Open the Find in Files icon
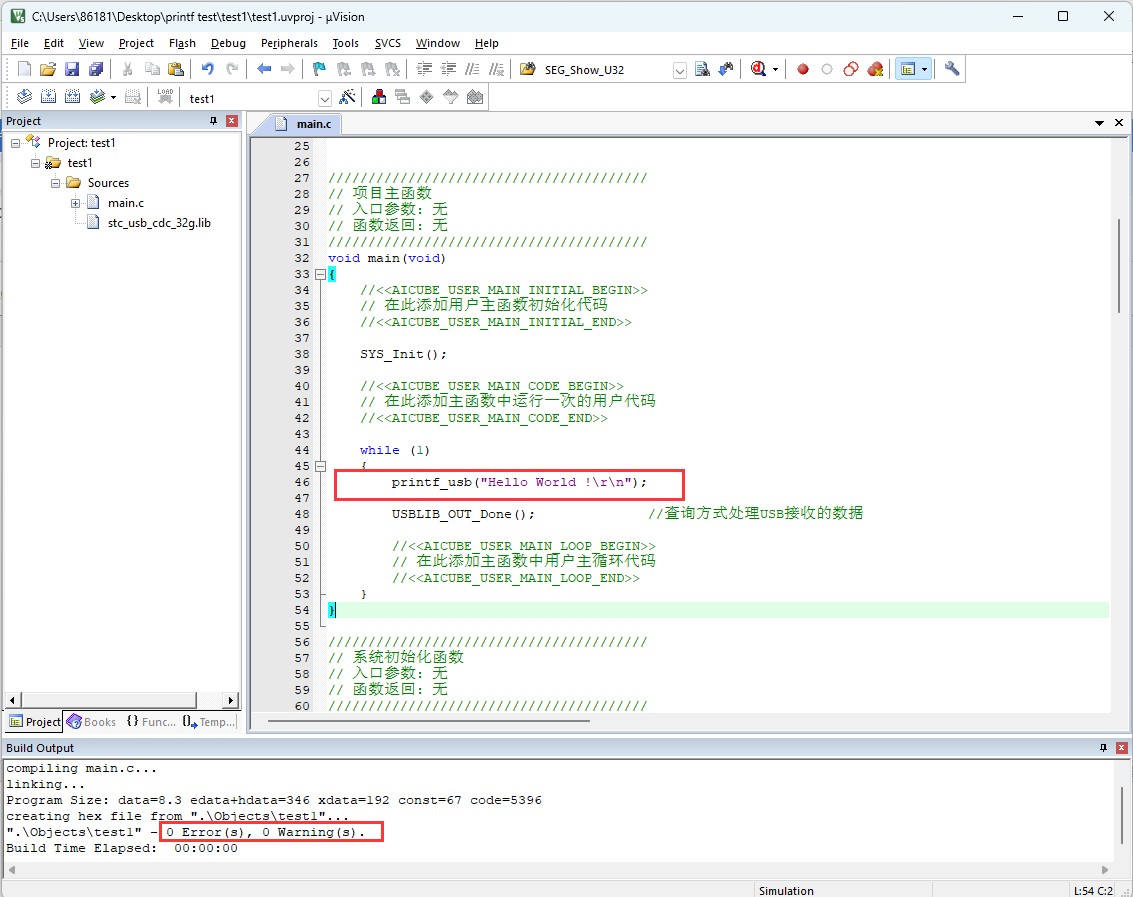1133x897 pixels. point(528,69)
